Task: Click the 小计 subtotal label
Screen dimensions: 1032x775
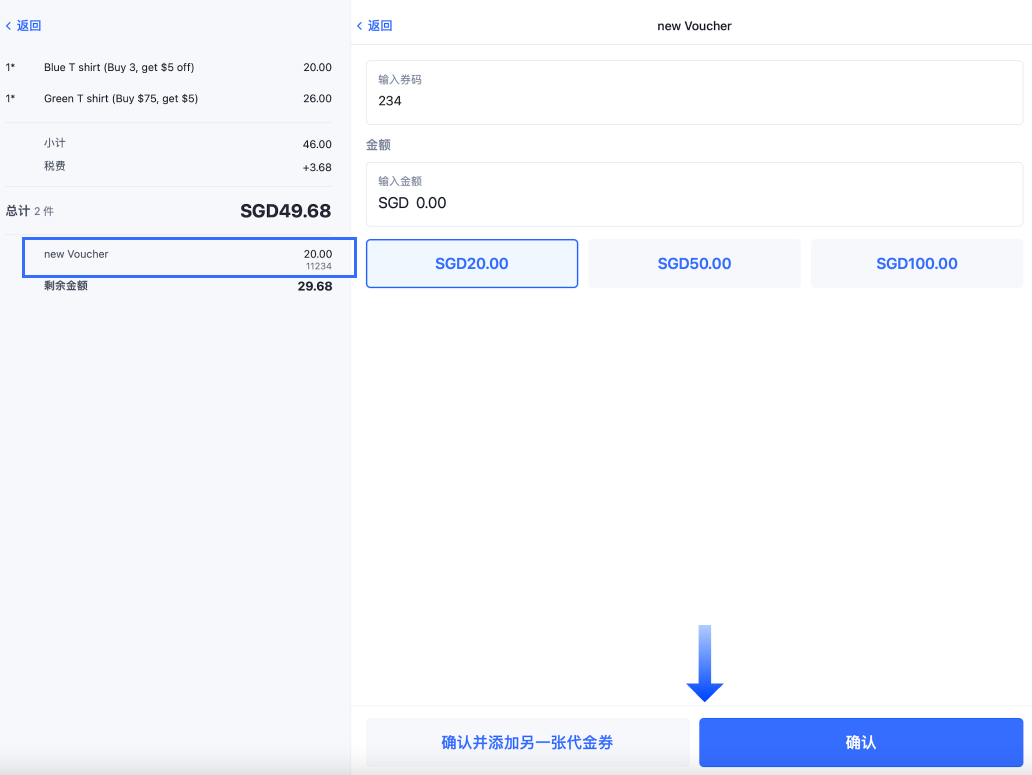Action: click(55, 143)
